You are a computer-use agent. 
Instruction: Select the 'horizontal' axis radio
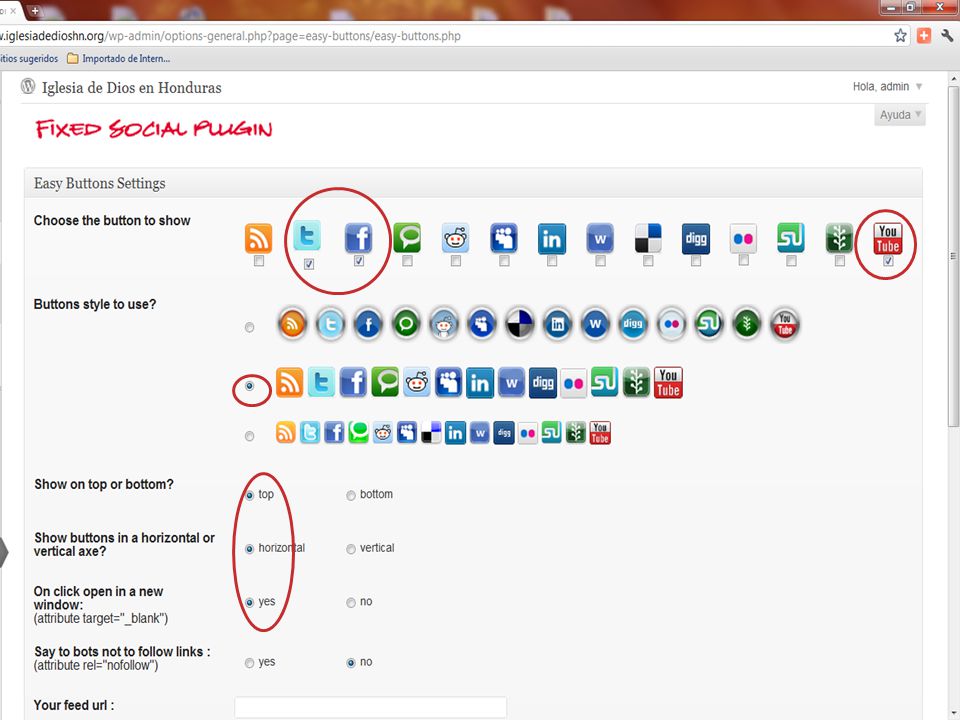point(249,549)
